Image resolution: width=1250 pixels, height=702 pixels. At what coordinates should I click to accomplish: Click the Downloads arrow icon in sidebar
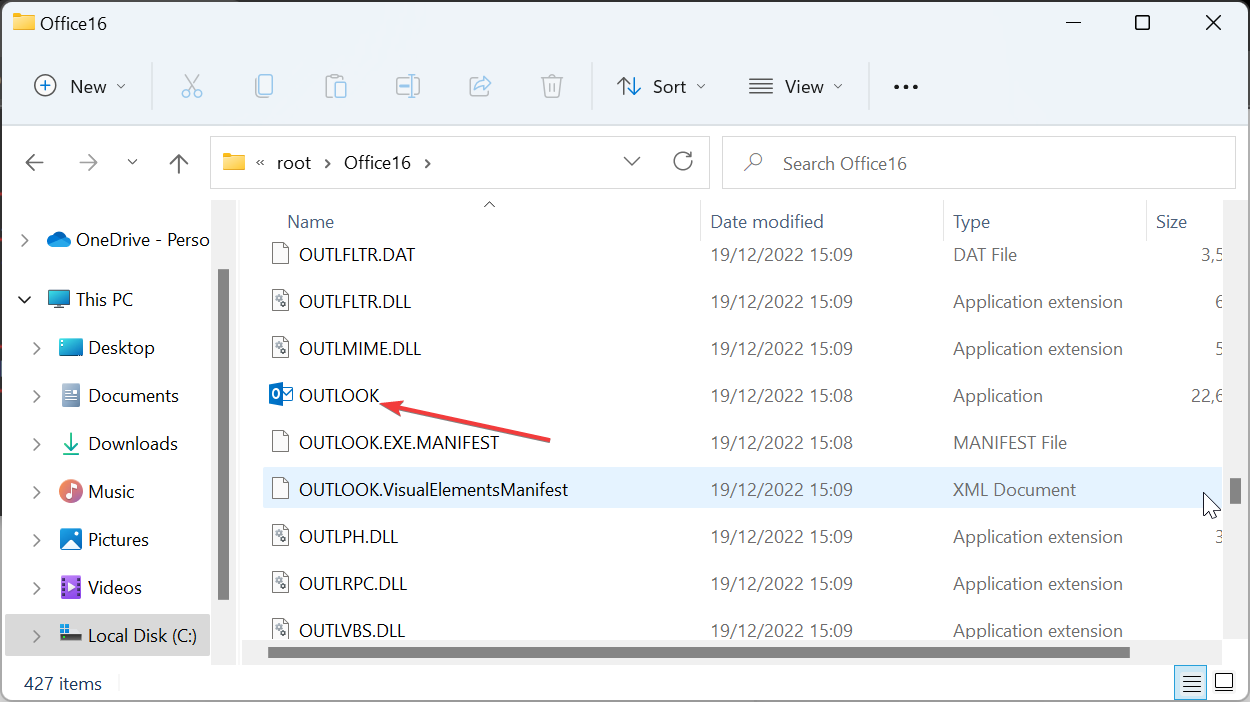[x=71, y=444]
